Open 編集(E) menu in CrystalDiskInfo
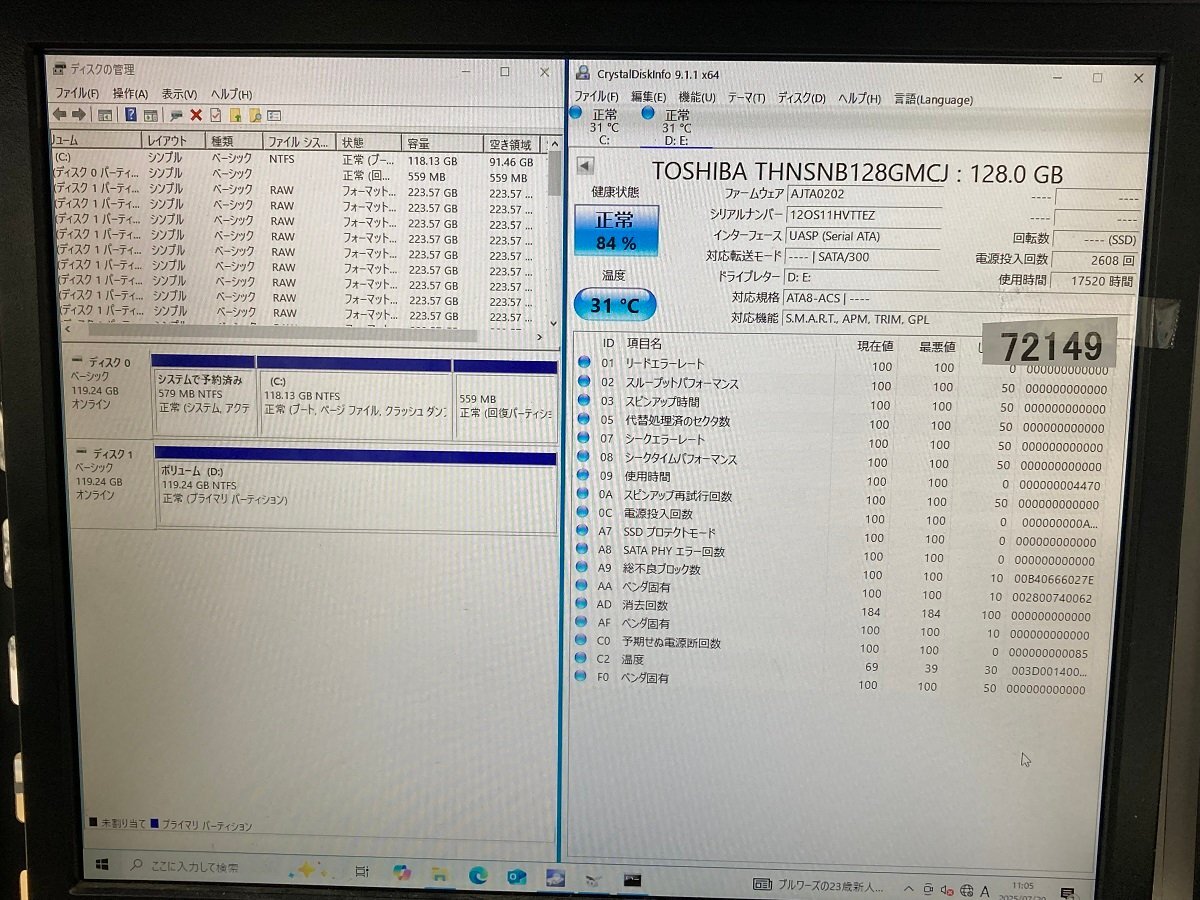Screen dimensions: 1200x900 point(648,97)
